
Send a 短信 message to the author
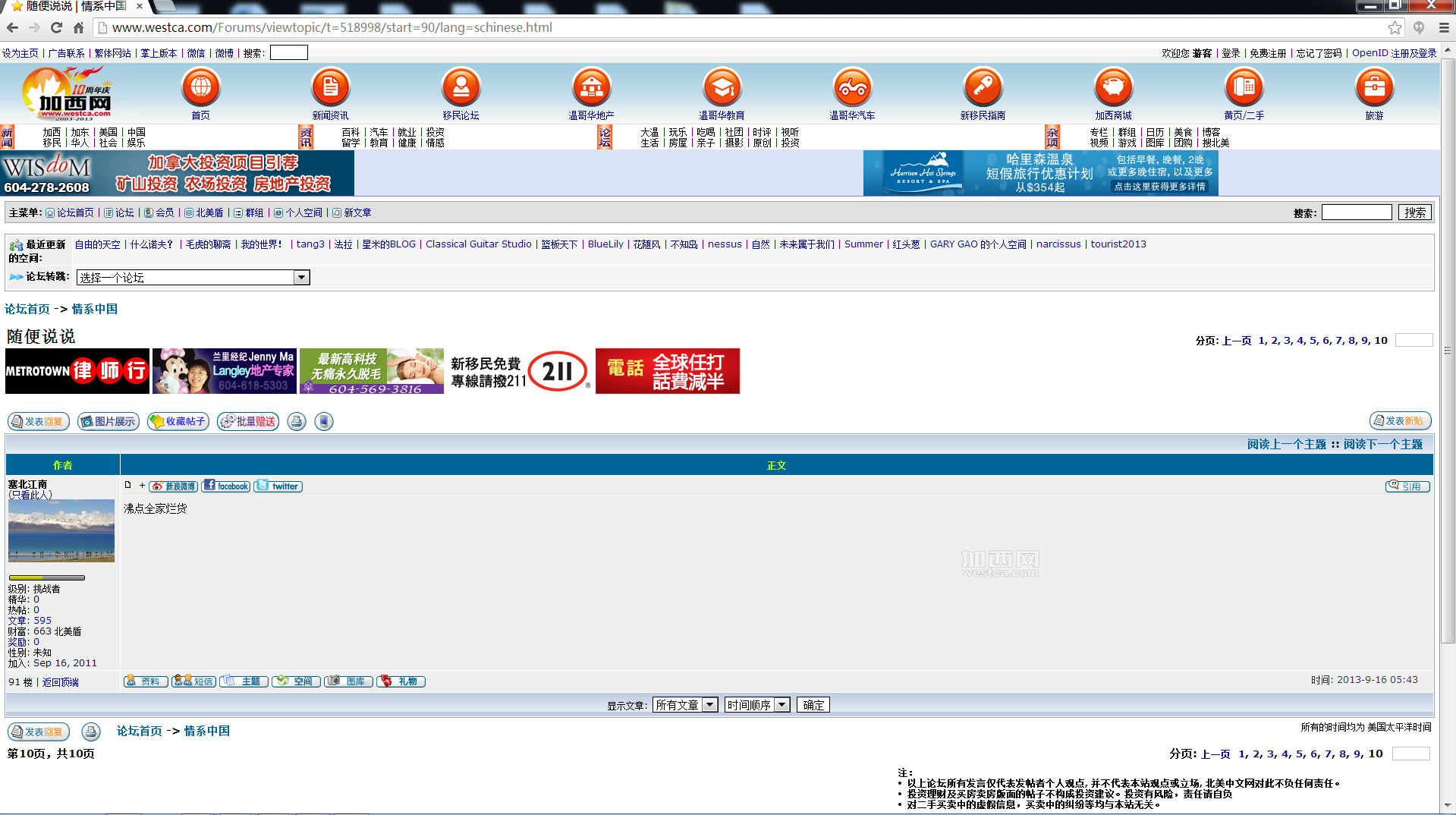click(x=193, y=681)
